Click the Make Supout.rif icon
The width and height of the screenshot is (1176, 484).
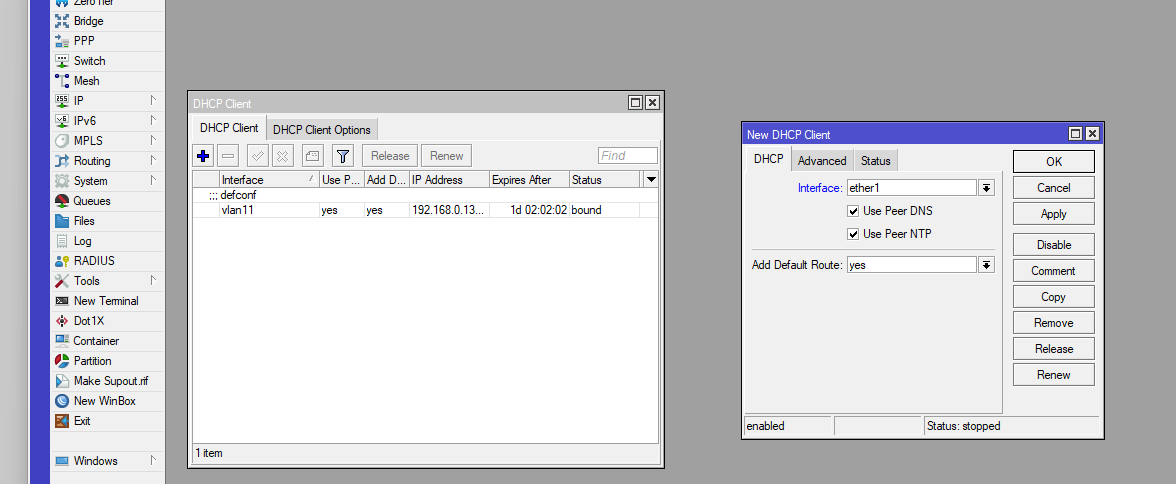click(62, 381)
